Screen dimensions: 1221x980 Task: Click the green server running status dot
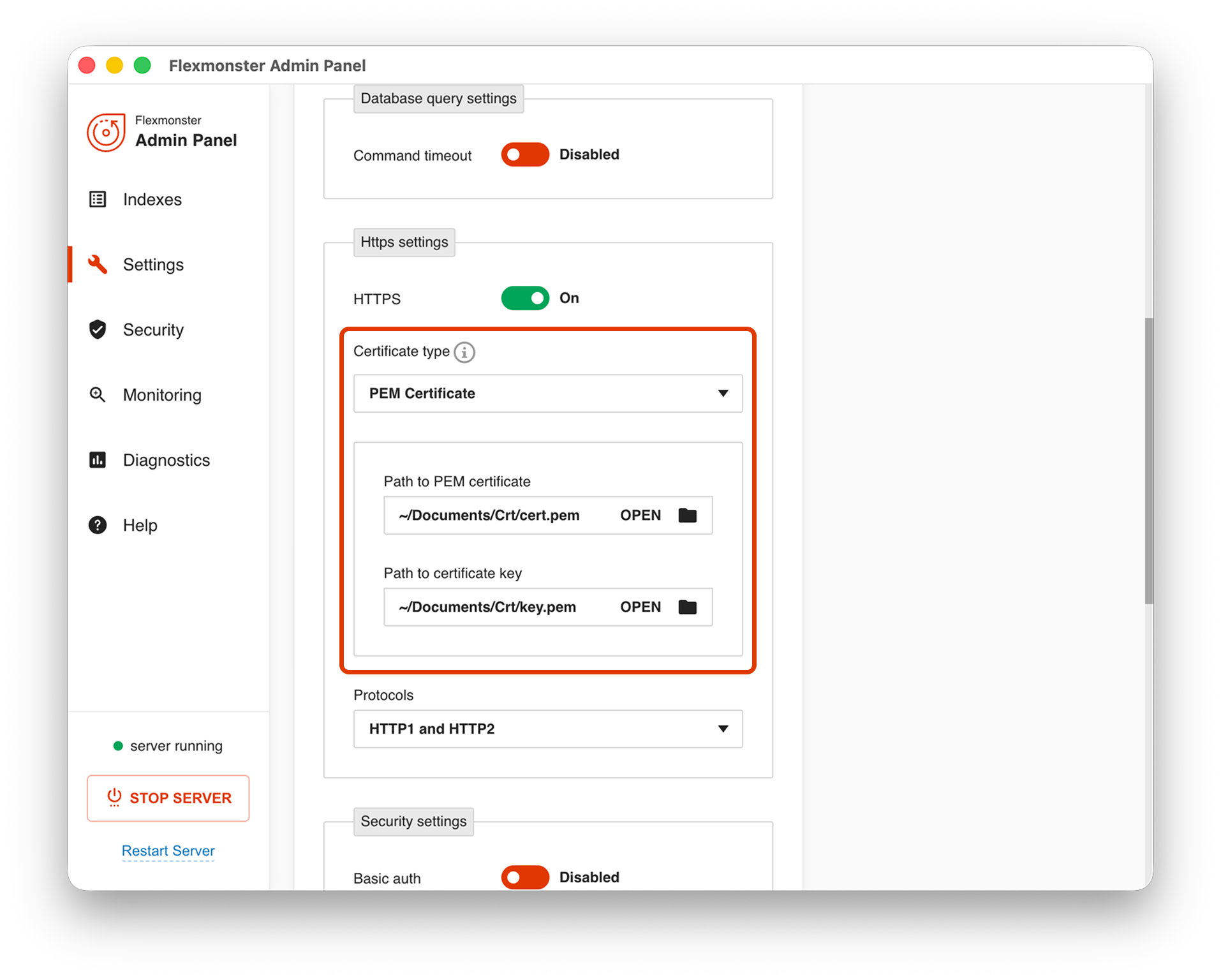pos(118,746)
